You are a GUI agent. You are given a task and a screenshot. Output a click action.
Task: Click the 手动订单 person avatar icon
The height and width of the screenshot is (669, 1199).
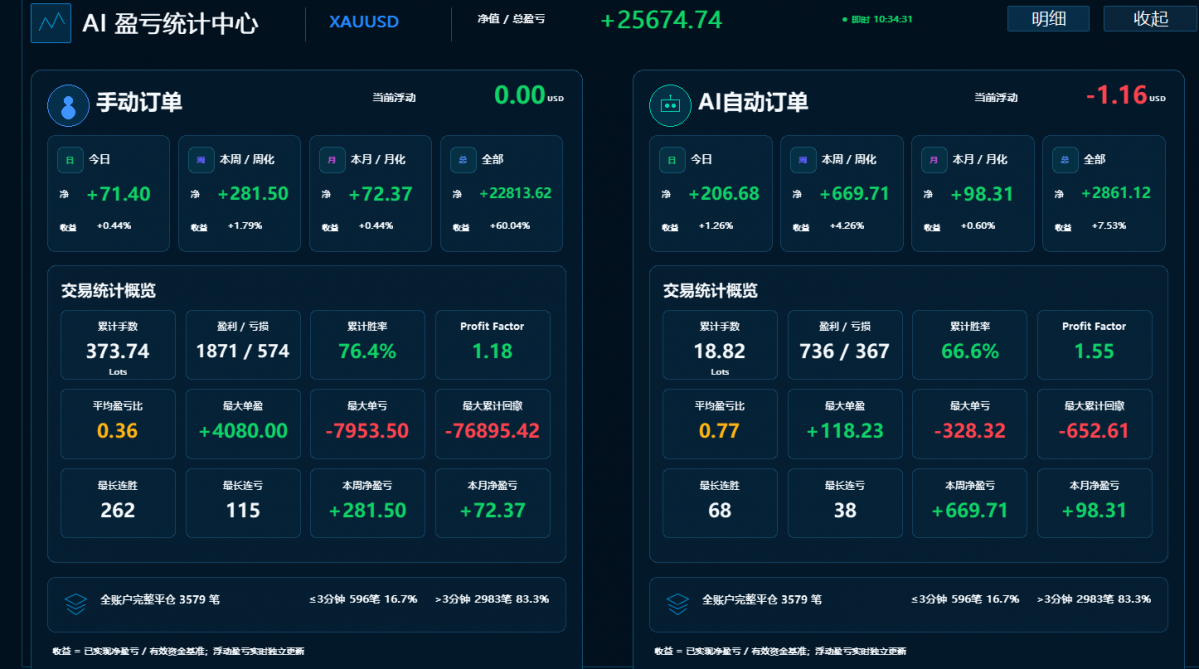[x=68, y=106]
